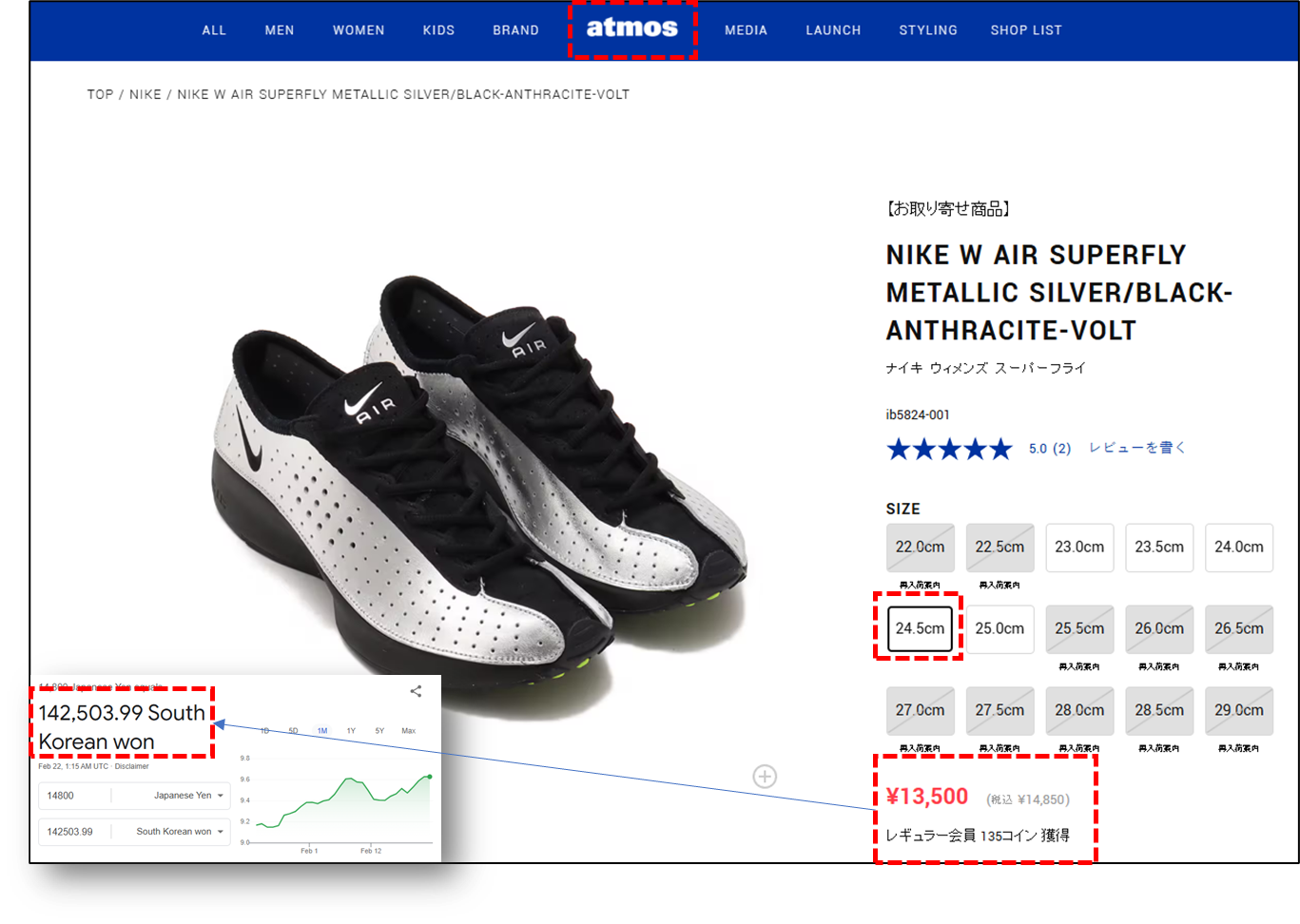Click the Disclaimer link in currency widget

click(132, 766)
